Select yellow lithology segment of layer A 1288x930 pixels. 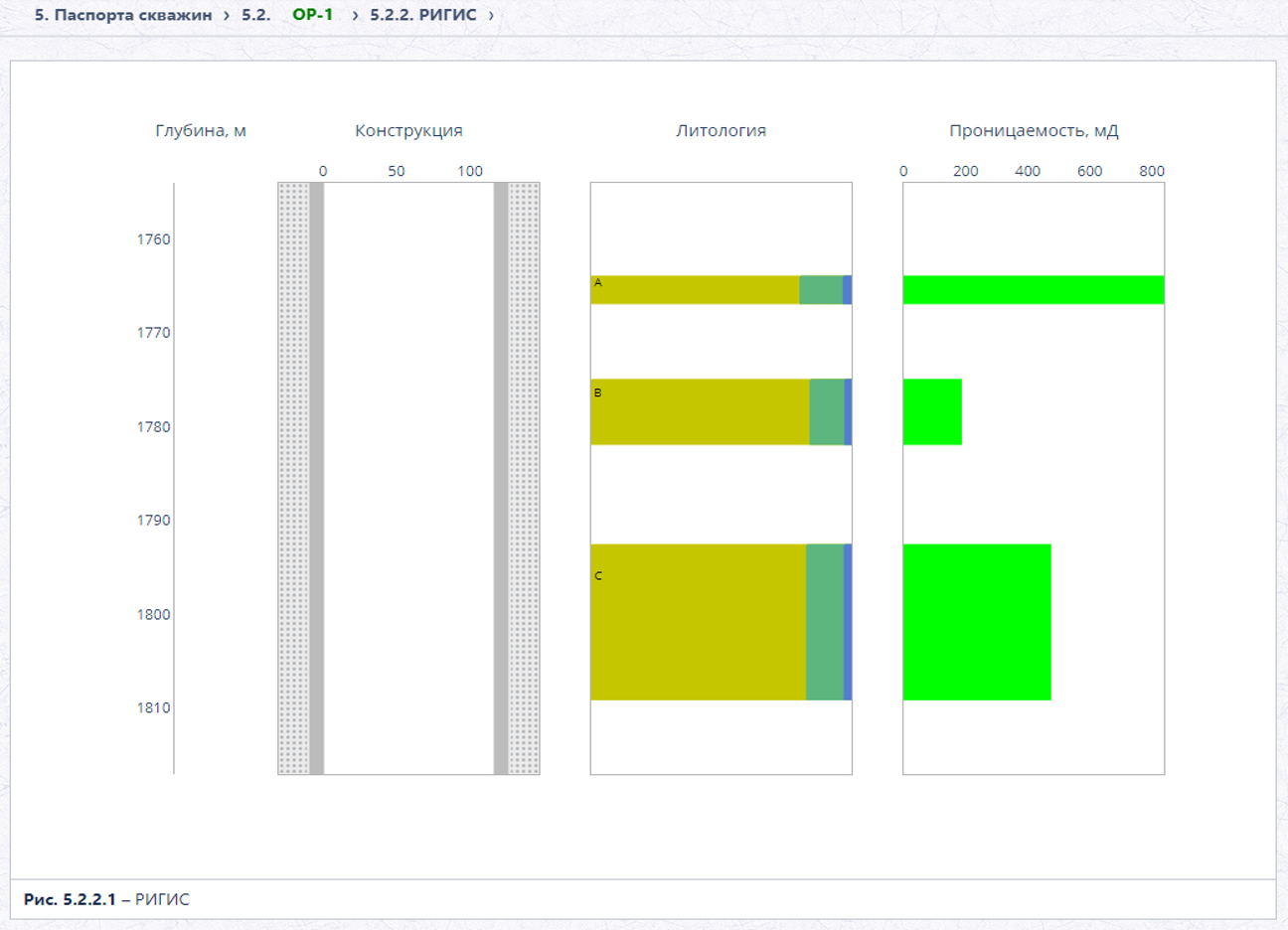tap(696, 289)
